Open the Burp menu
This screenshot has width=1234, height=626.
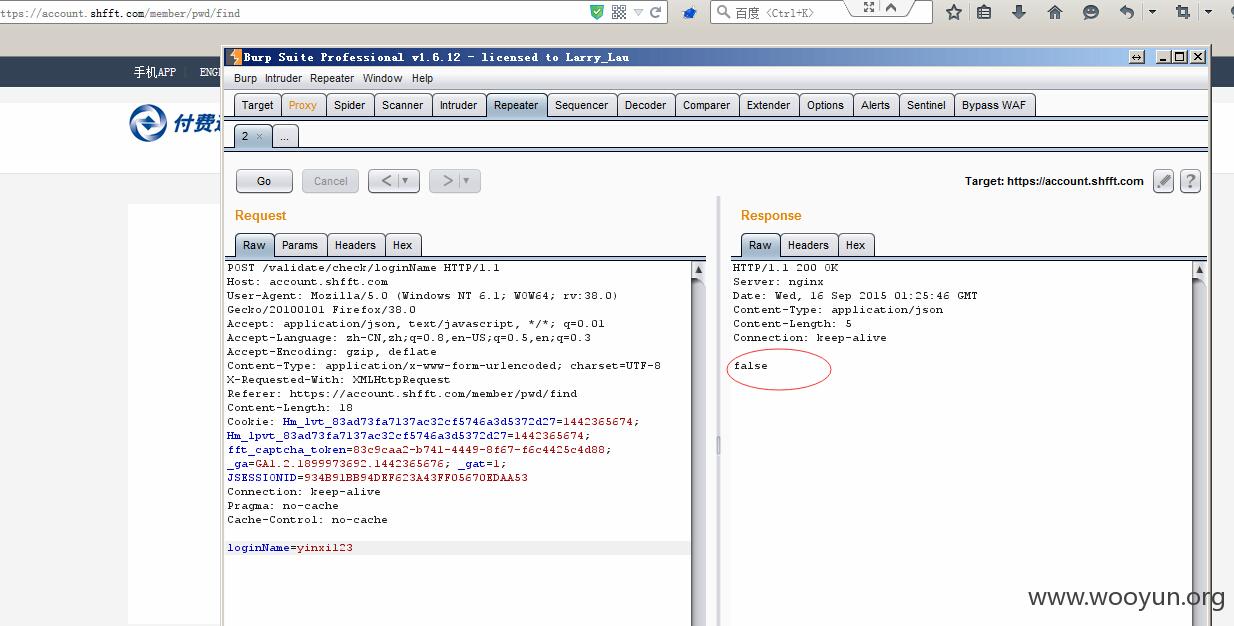point(245,78)
